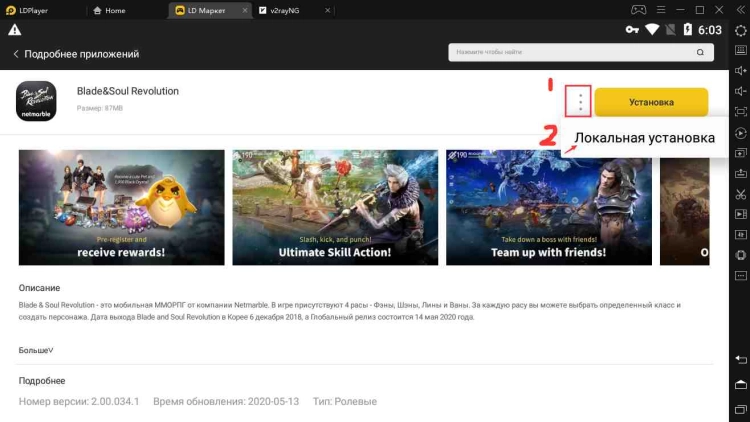750x422 pixels.
Task: Expand description with БольшеV
Action: [x=36, y=350]
